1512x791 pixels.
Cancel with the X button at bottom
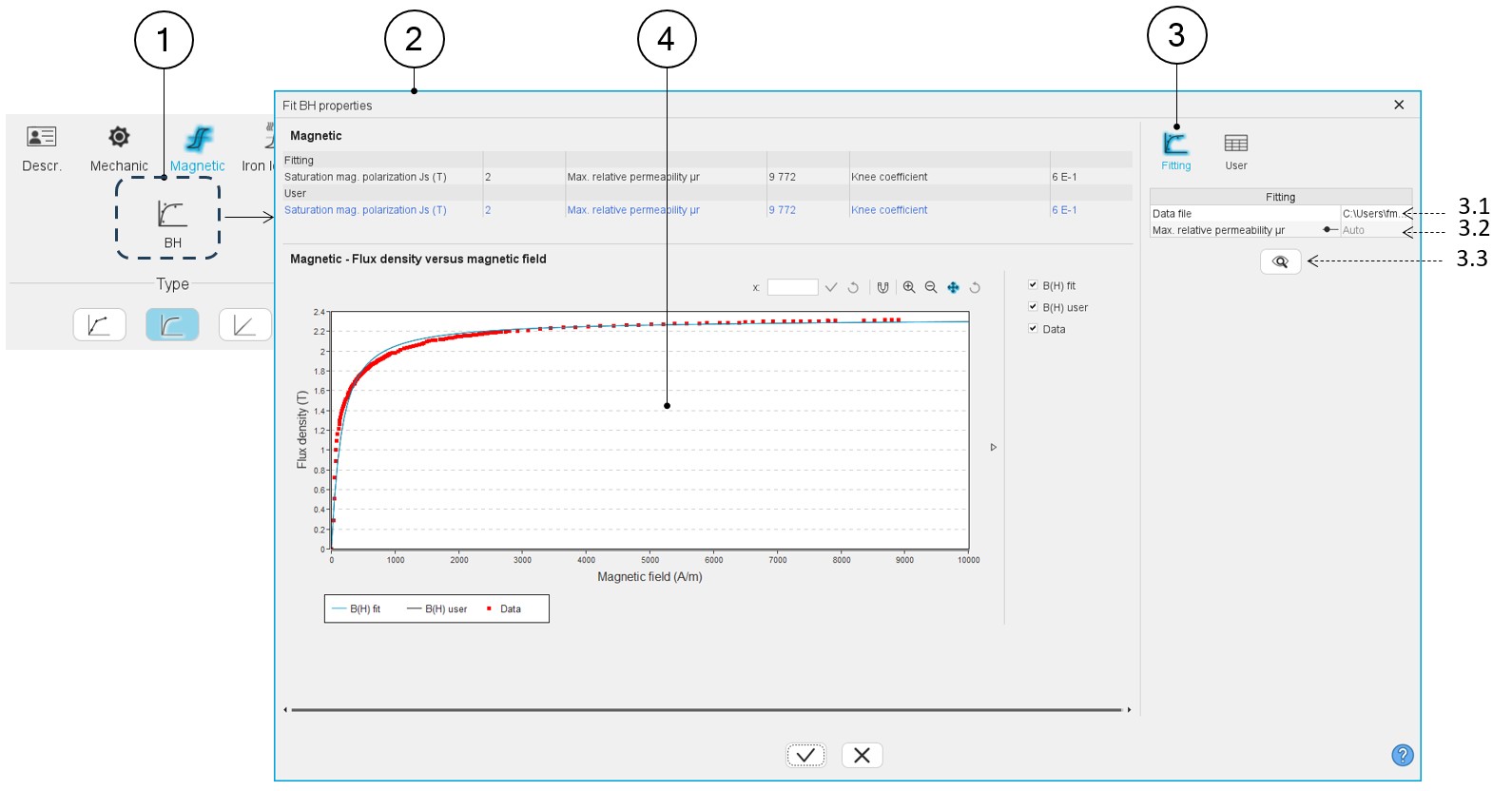click(x=862, y=755)
